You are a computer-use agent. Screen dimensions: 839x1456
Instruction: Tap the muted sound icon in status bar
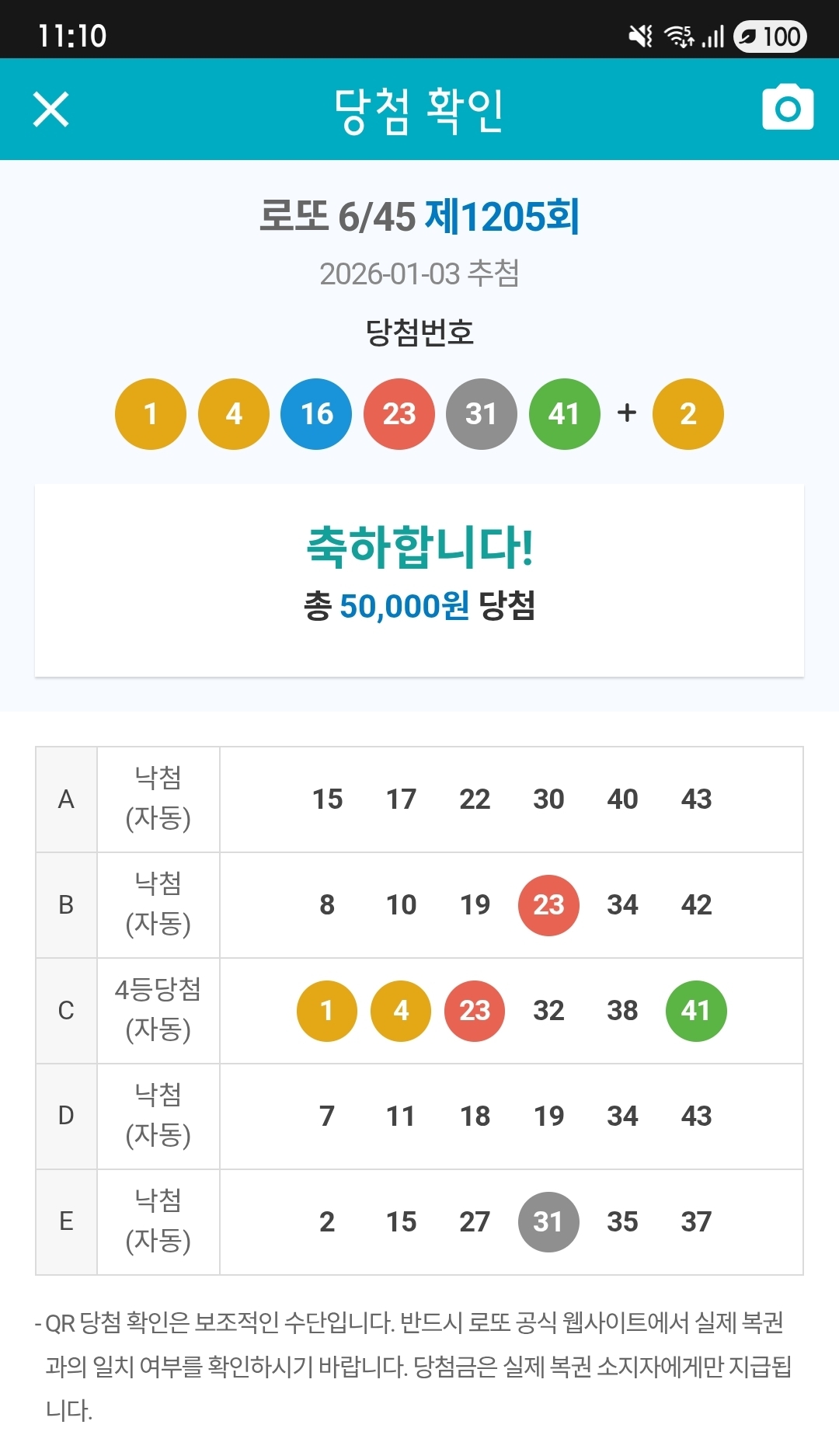pos(641,36)
